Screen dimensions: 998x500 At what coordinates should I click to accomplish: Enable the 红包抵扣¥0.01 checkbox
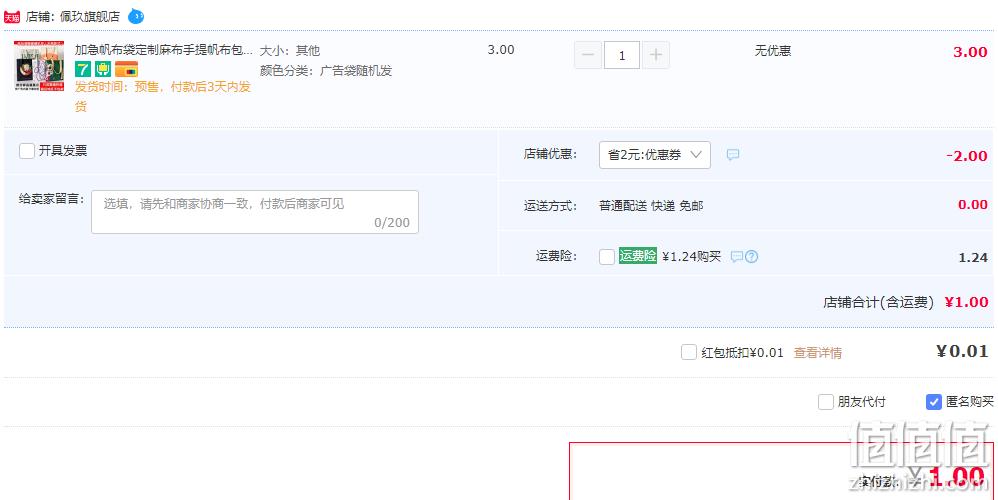[x=689, y=352]
